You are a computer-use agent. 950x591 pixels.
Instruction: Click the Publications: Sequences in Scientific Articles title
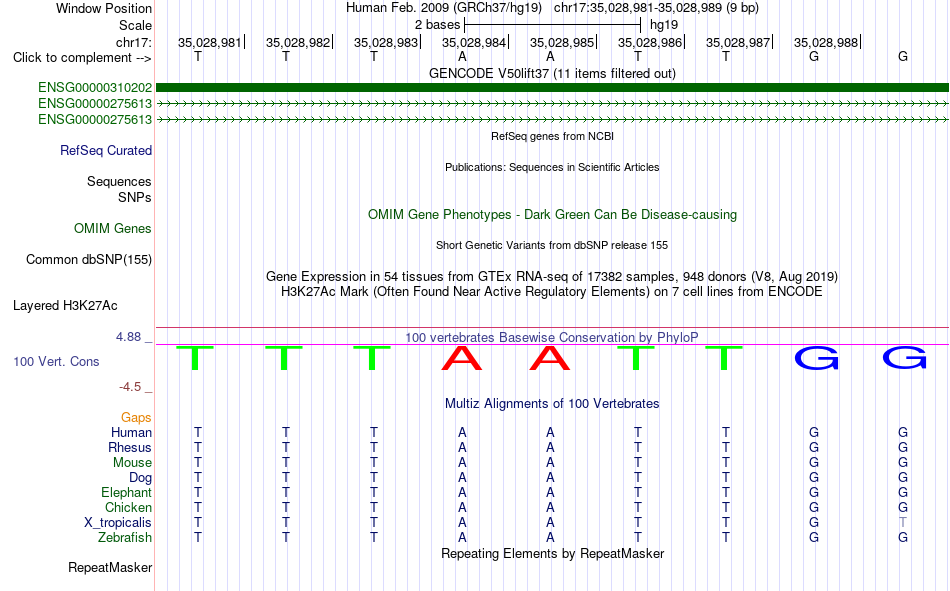pyautogui.click(x=552, y=167)
